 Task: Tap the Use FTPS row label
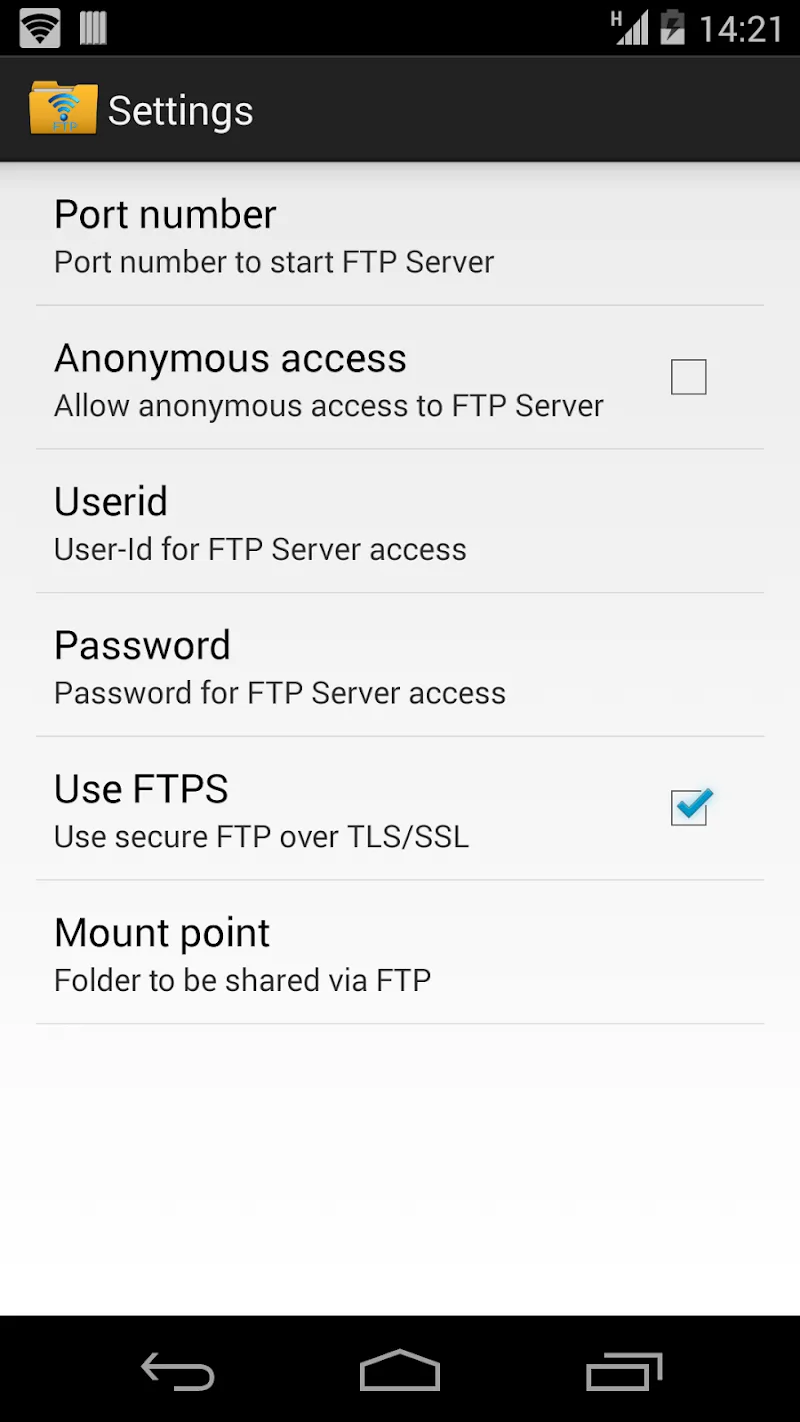[141, 789]
